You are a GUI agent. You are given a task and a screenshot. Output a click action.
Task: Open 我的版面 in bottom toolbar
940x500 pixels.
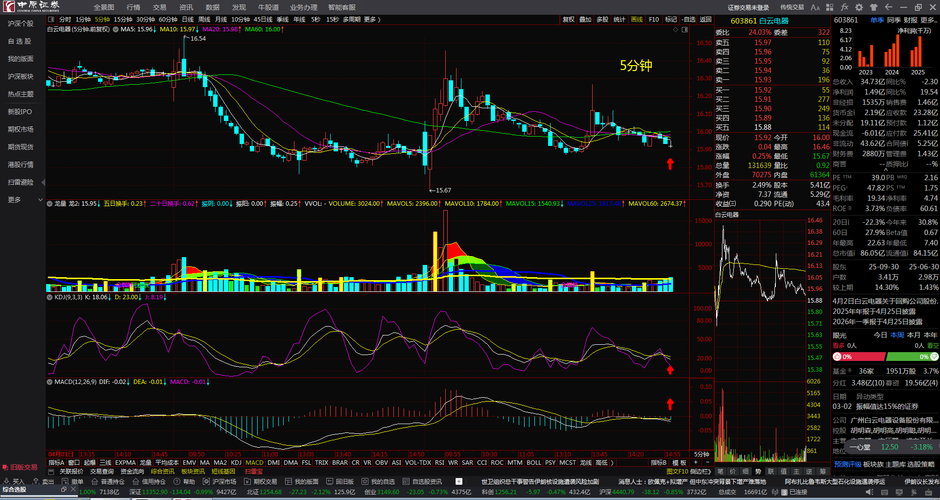(x=302, y=481)
